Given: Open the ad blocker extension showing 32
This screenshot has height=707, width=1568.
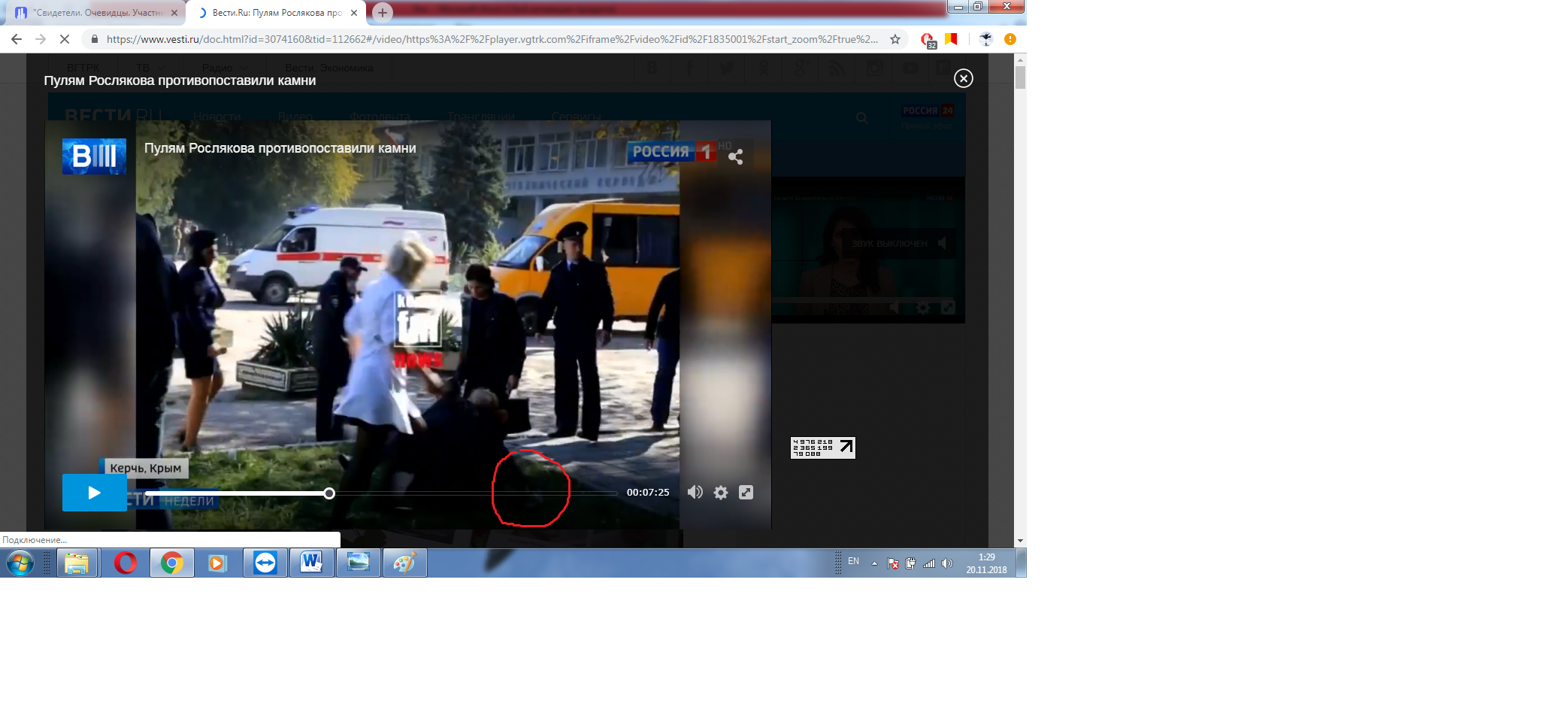Looking at the screenshot, I should pyautogui.click(x=928, y=40).
